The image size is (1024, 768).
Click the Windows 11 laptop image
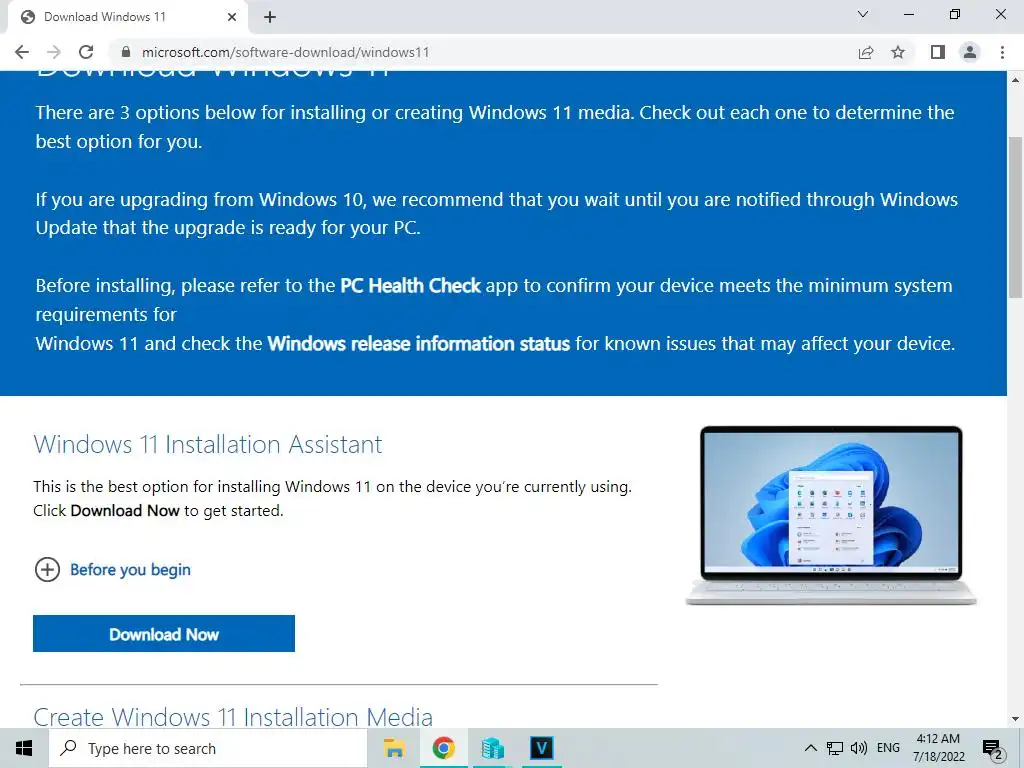click(831, 515)
